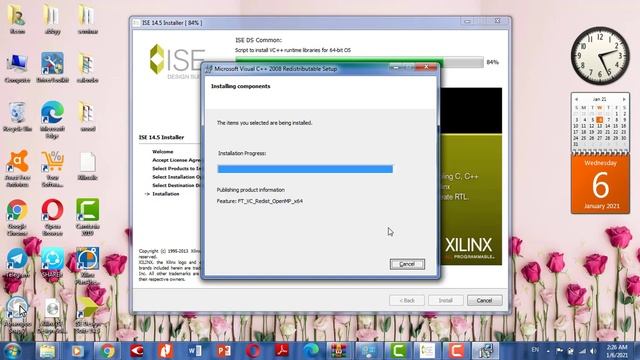640x360 pixels.
Task: Open WinRAR from the taskbar
Action: 340,351
